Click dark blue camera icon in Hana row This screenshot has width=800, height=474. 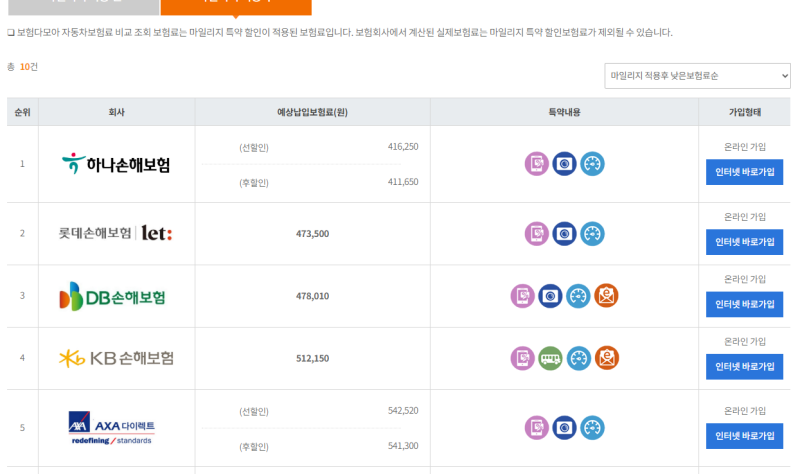[564, 164]
